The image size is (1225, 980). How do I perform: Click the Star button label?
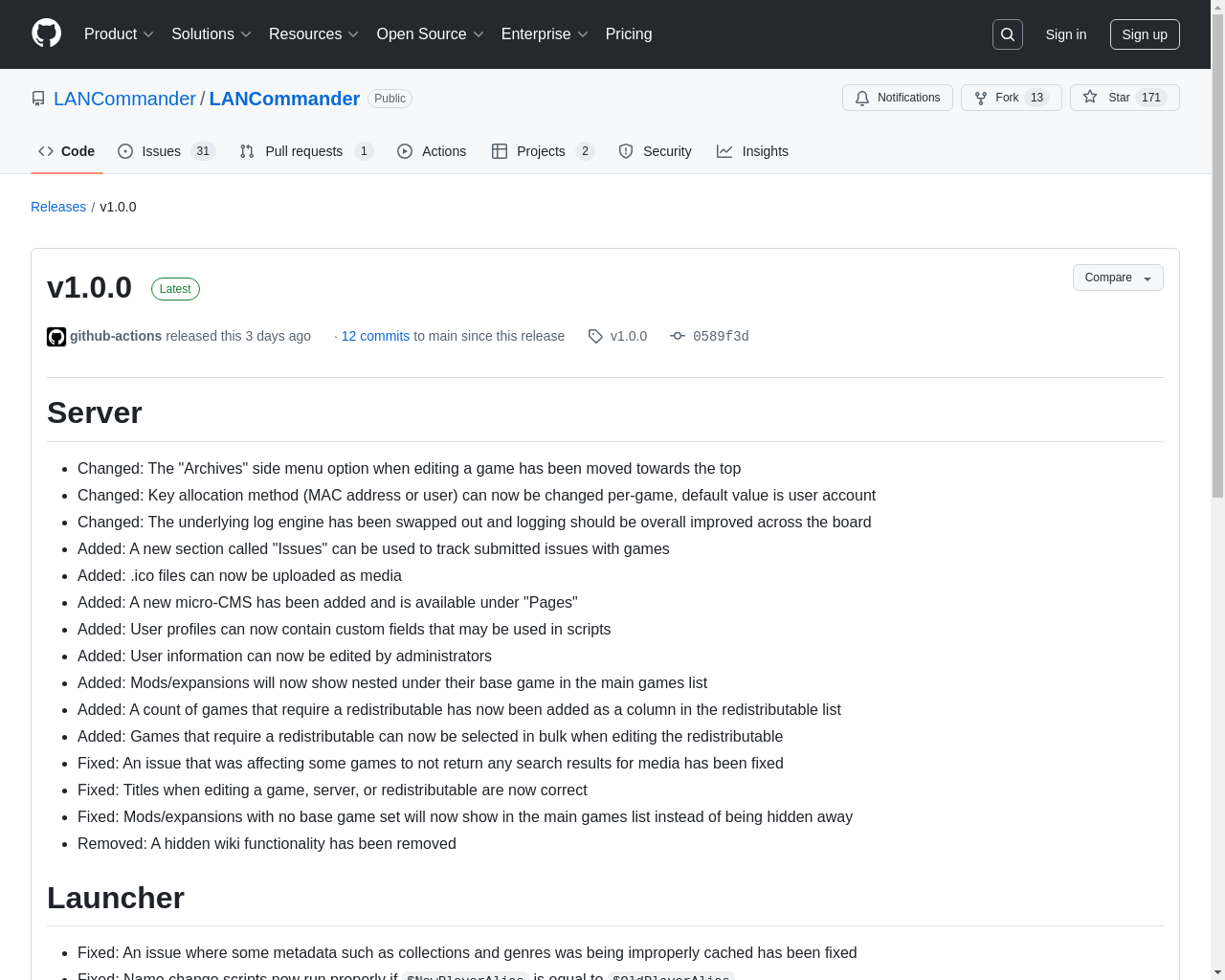click(1119, 98)
